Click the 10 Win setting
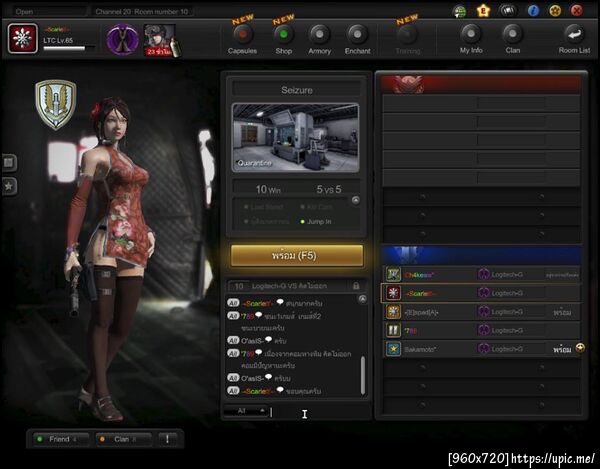Image resolution: width=600 pixels, height=469 pixels. pyautogui.click(x=268, y=189)
